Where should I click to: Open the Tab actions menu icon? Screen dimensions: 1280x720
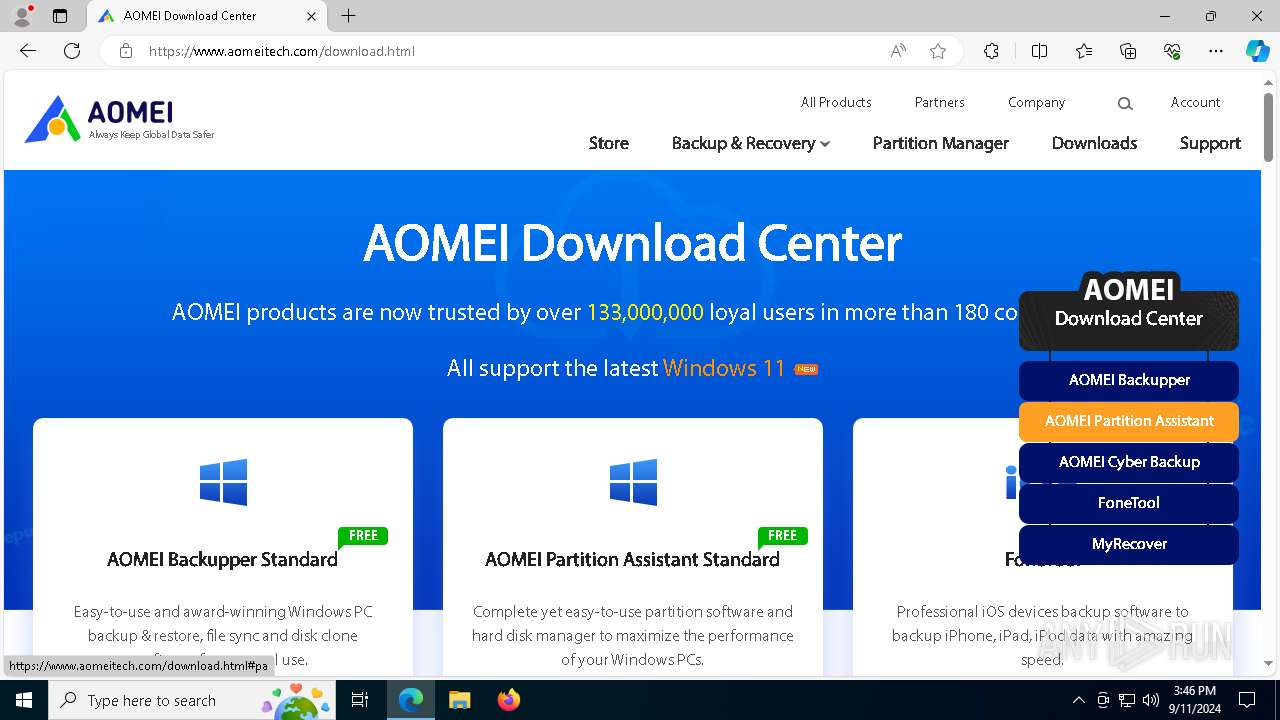tap(60, 16)
